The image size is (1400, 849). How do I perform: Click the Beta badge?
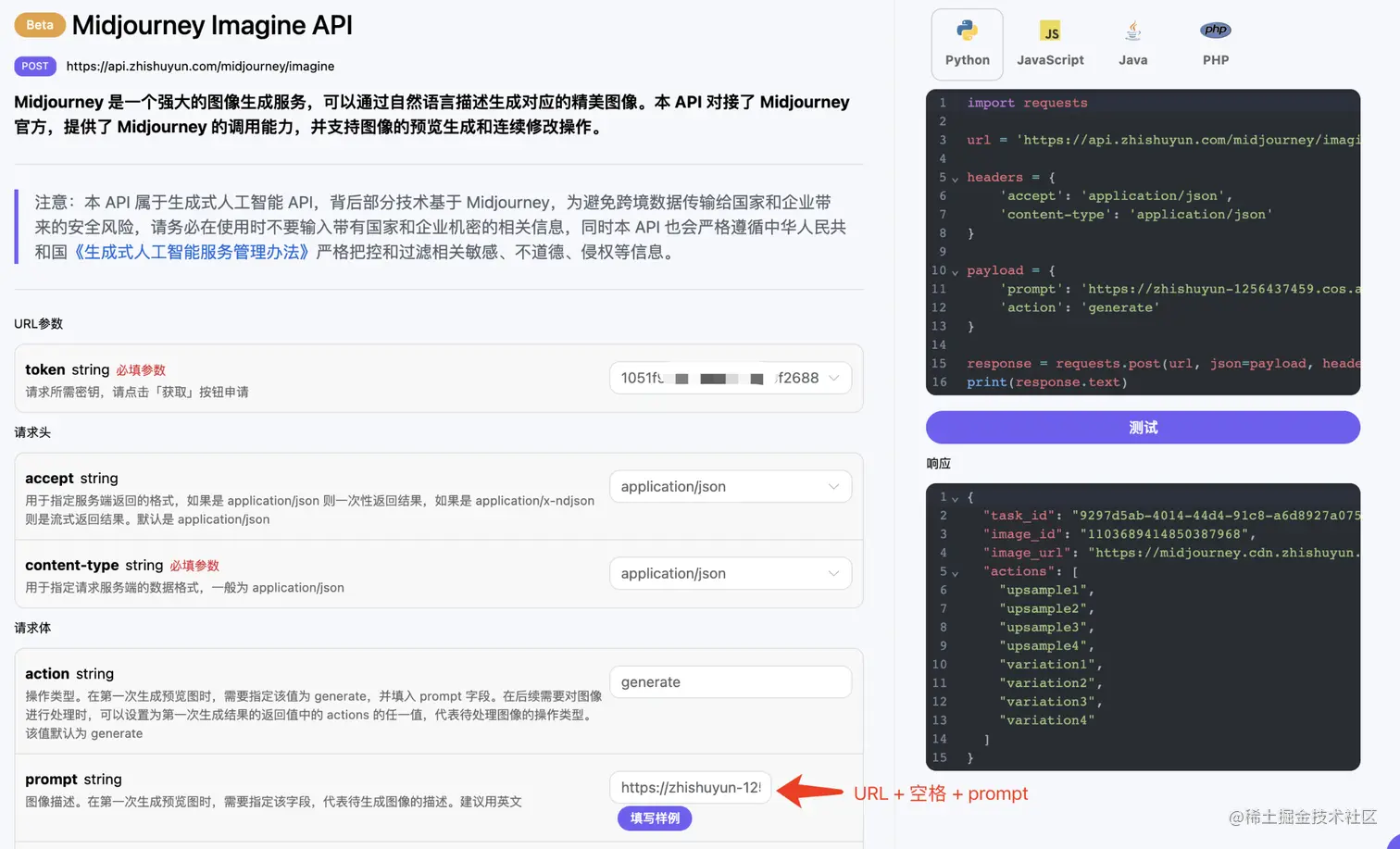point(40,25)
